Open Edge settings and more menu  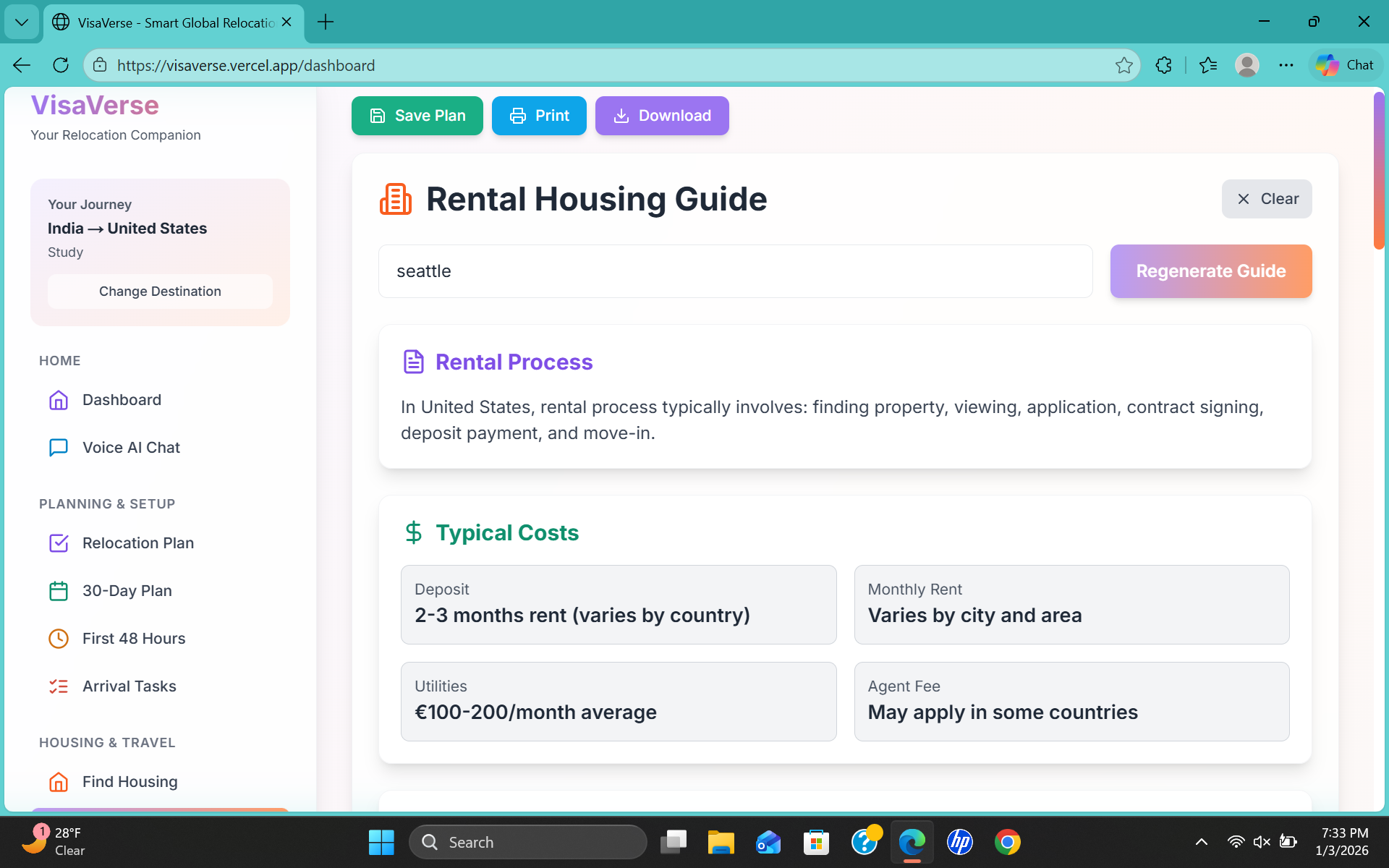pyautogui.click(x=1286, y=65)
